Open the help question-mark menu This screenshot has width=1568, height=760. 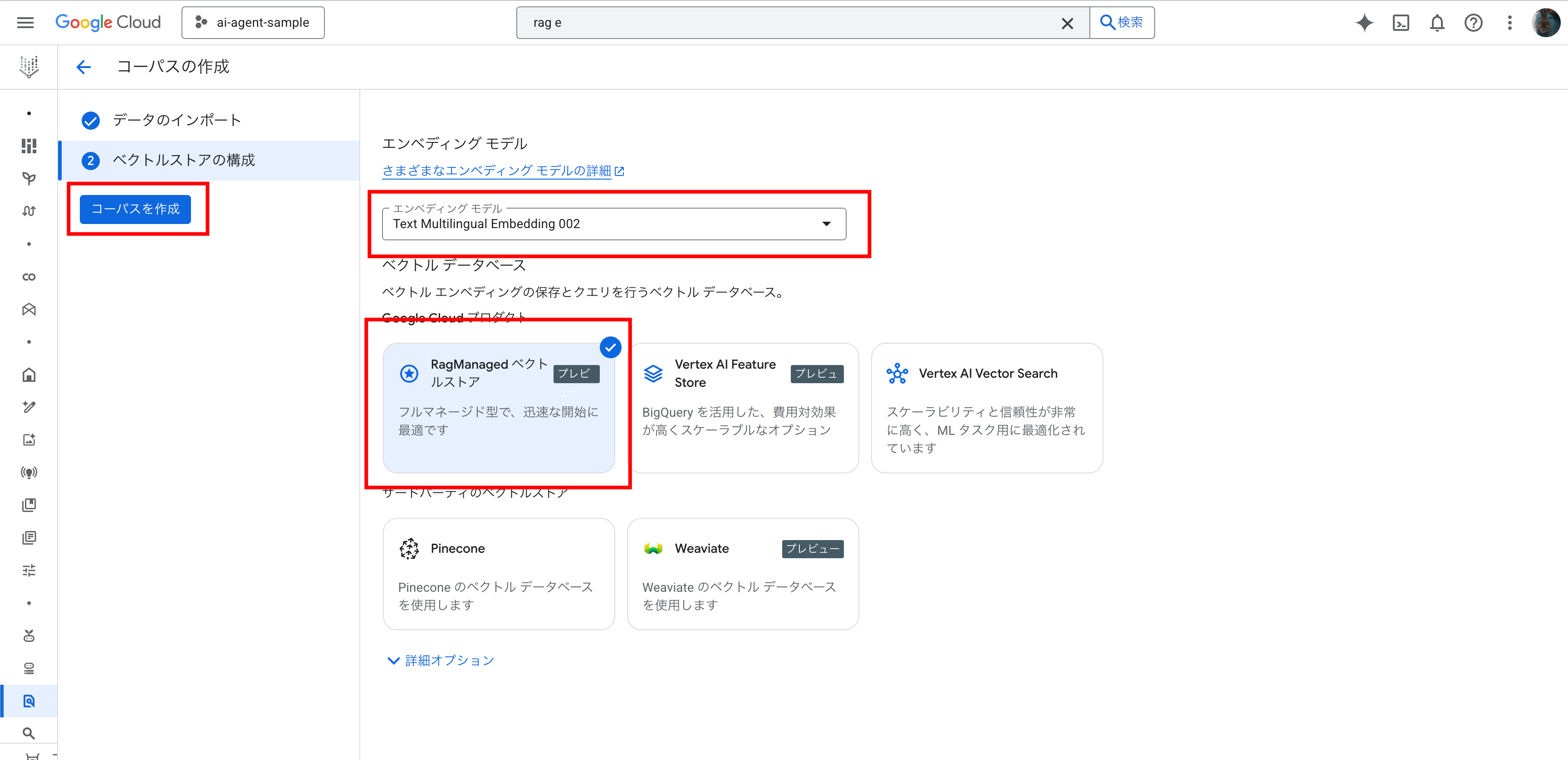coord(1473,23)
